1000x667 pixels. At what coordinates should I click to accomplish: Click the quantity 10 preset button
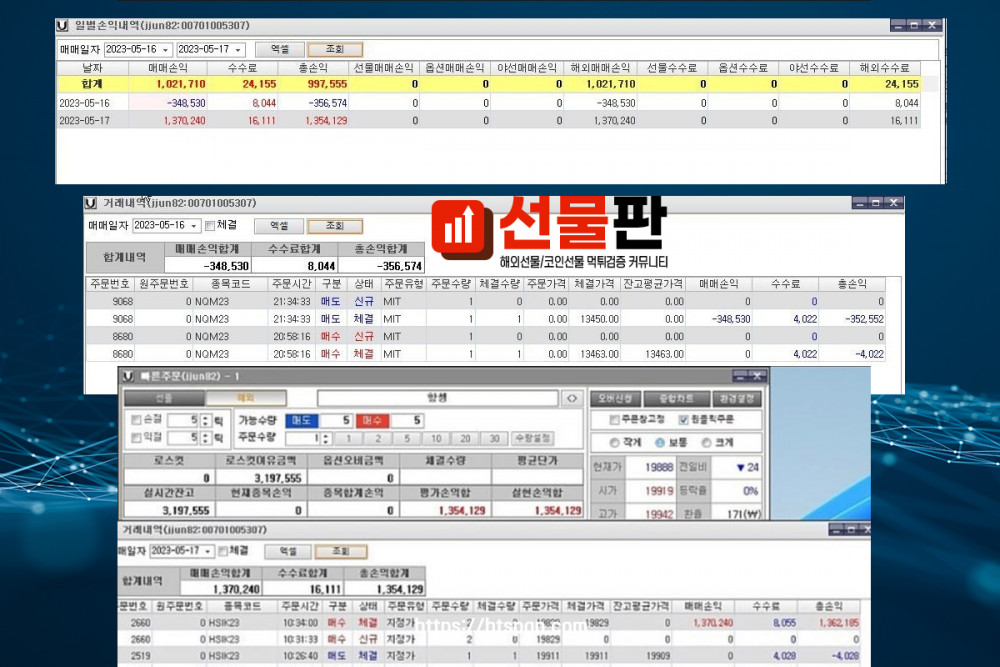[x=437, y=439]
